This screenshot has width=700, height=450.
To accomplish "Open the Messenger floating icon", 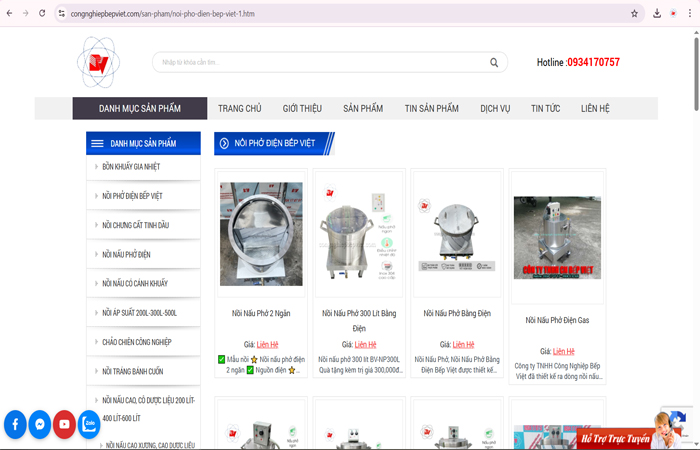I will click(x=40, y=424).
